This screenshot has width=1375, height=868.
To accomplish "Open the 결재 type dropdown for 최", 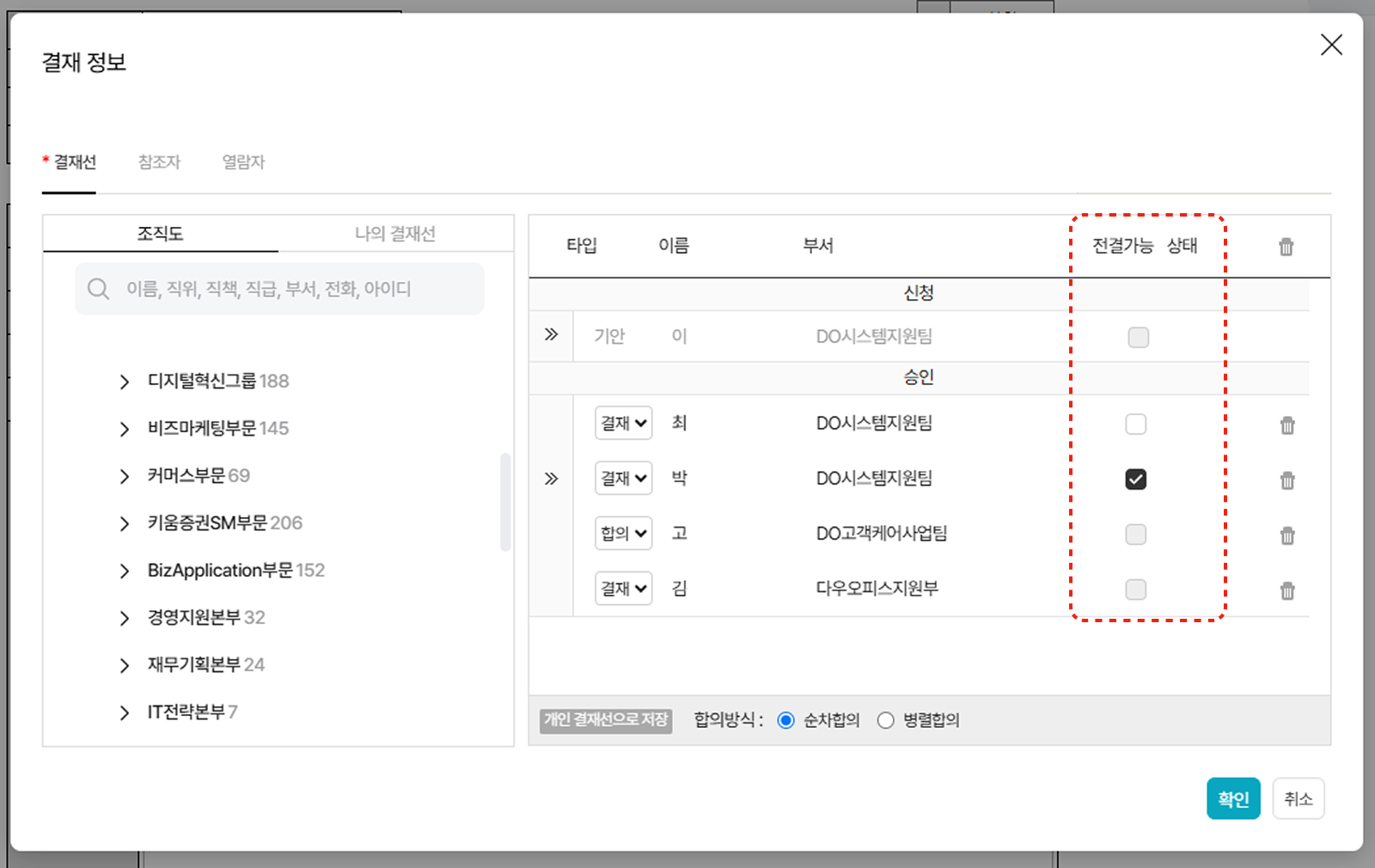I will (624, 423).
